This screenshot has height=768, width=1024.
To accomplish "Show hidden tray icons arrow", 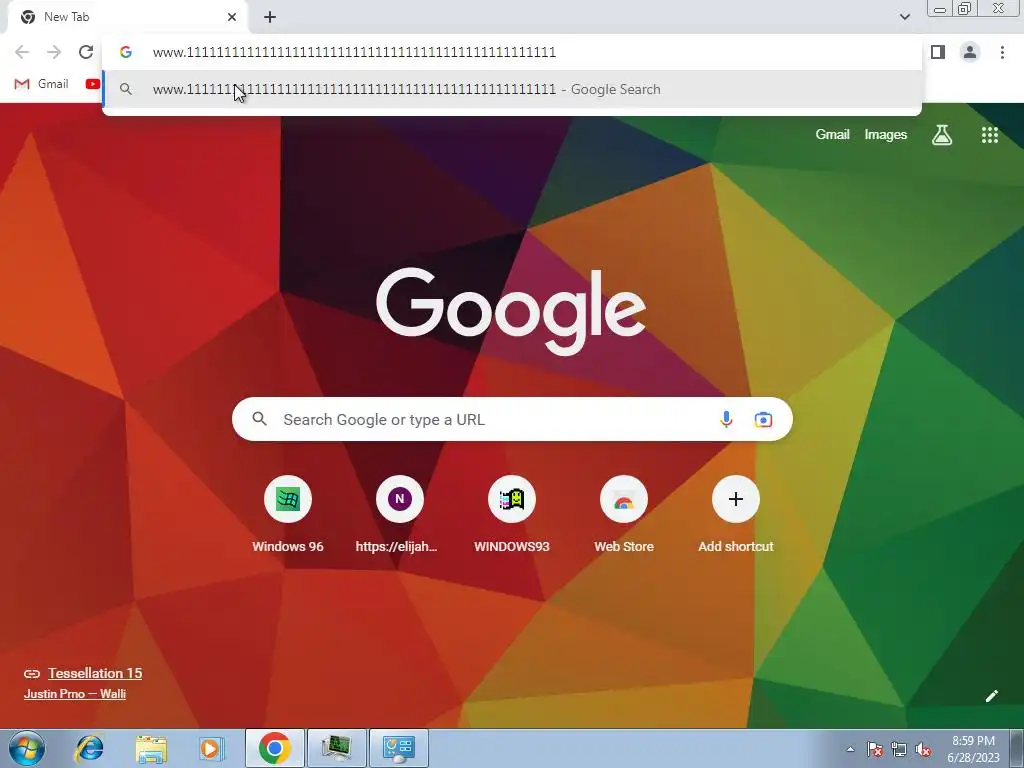I will (x=850, y=750).
